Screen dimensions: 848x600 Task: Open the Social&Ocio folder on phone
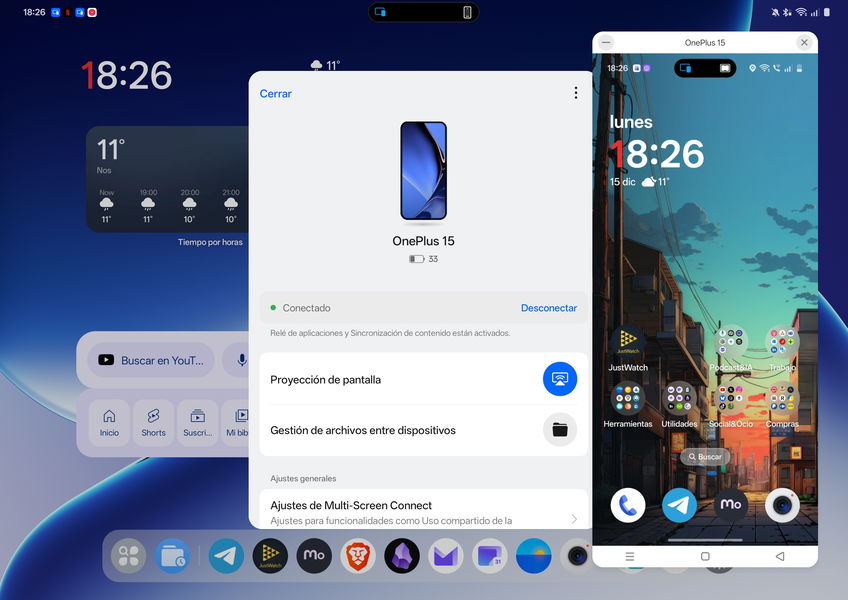click(730, 399)
